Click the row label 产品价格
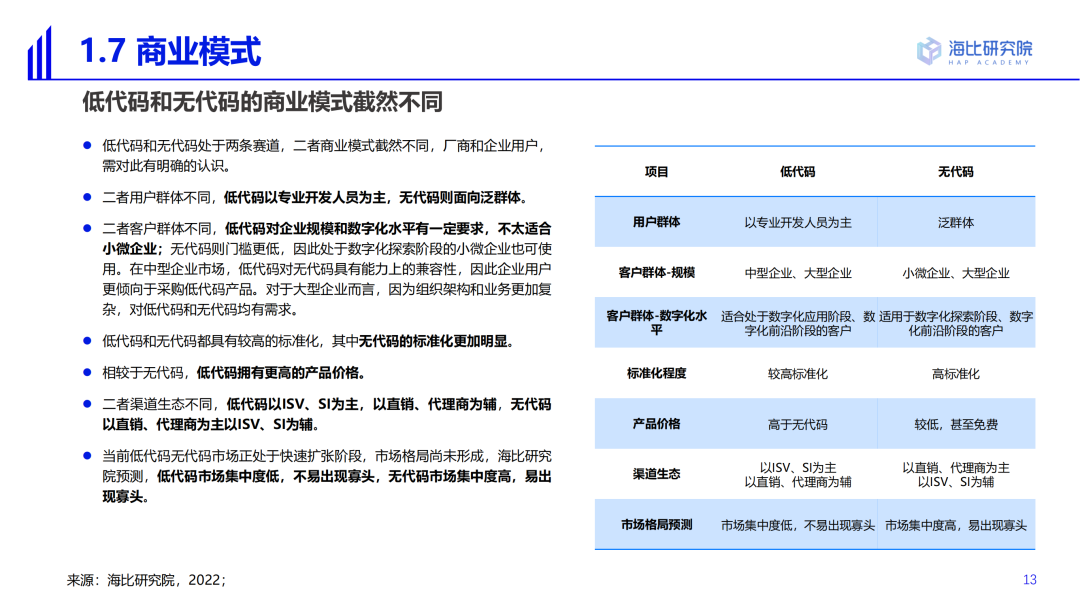The height and width of the screenshot is (607, 1080). (x=656, y=424)
